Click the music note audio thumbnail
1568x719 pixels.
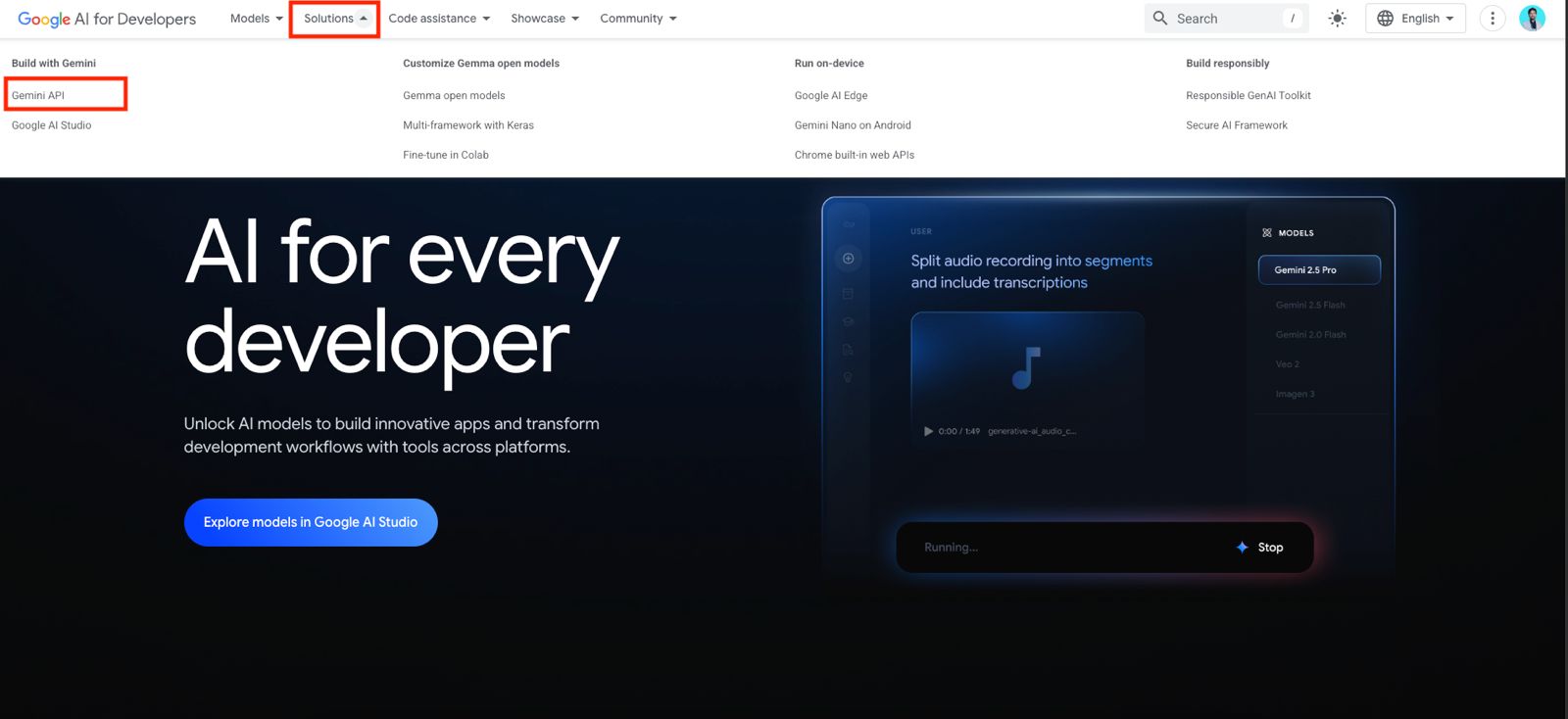point(1026,368)
